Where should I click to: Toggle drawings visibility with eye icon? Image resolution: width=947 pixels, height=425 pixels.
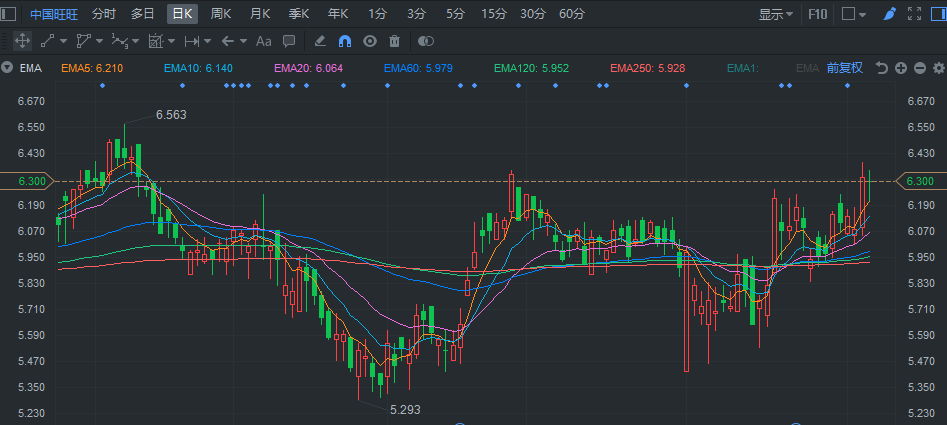370,41
